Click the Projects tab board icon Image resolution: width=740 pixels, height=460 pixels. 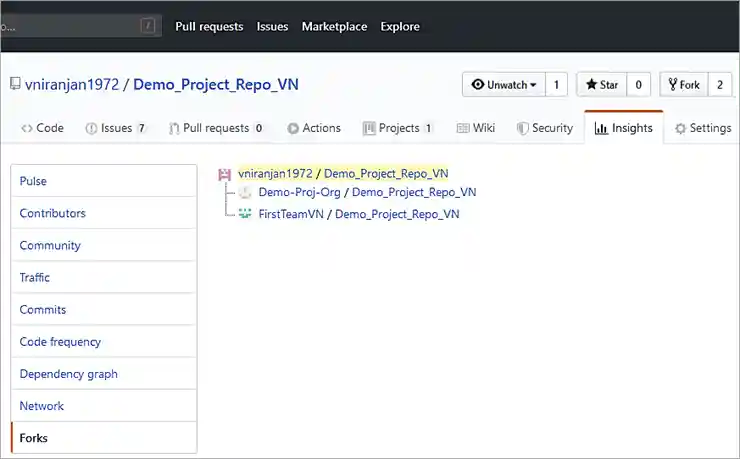click(369, 128)
